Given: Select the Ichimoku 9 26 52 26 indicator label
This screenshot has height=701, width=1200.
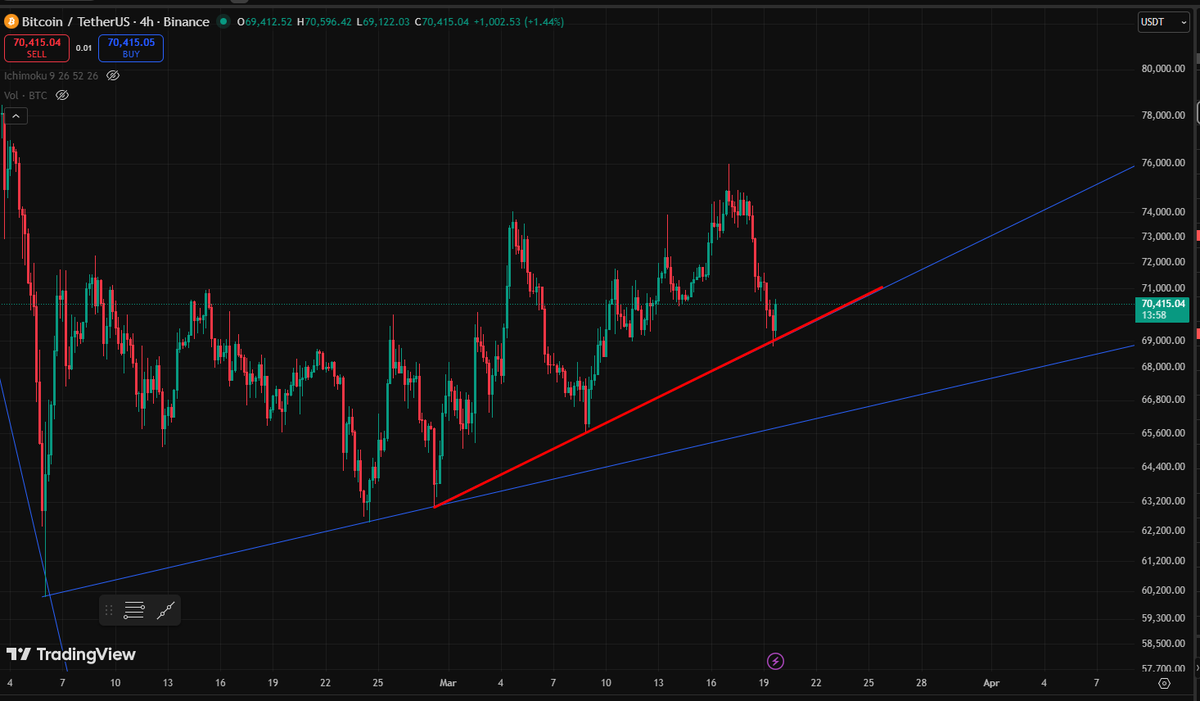Looking at the screenshot, I should [51, 75].
